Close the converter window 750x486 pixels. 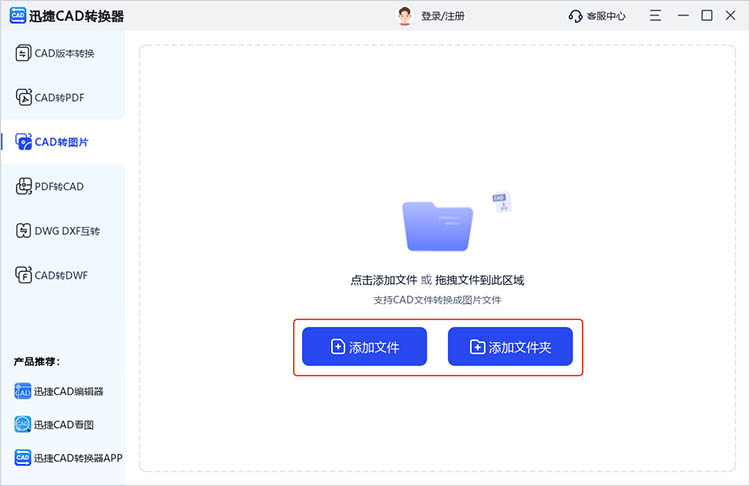pos(730,16)
